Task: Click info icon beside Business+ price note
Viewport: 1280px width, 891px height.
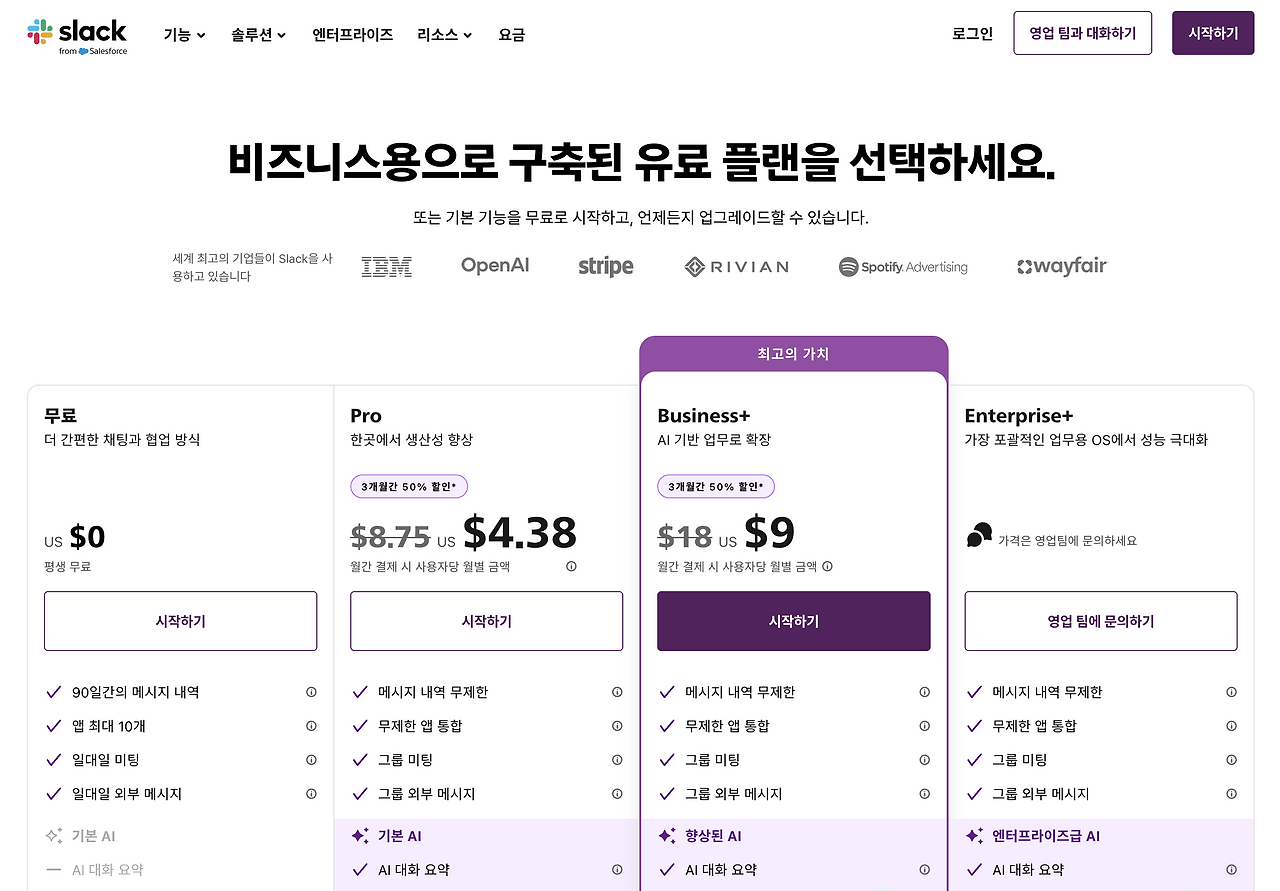Action: click(x=827, y=566)
